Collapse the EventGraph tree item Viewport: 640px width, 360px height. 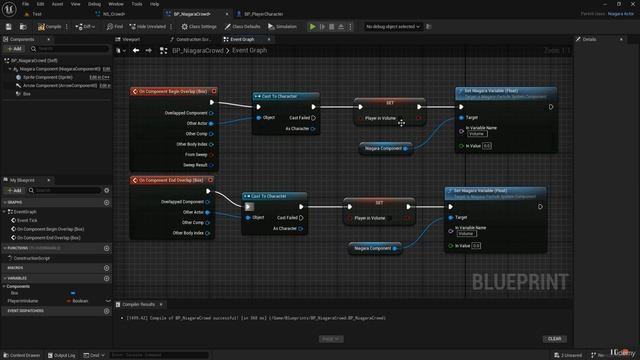click(x=4, y=212)
